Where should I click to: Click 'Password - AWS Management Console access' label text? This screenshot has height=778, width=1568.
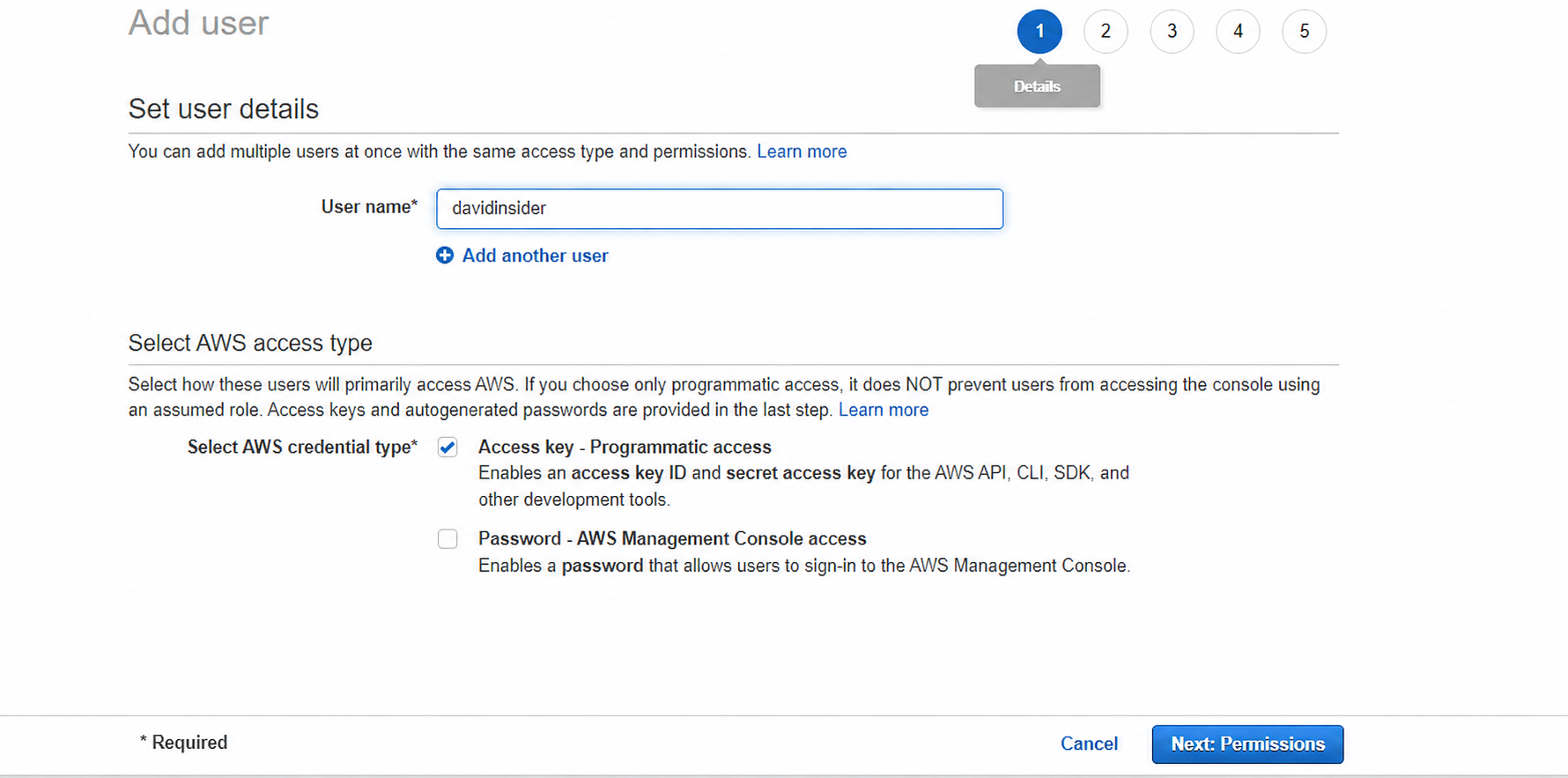672,539
